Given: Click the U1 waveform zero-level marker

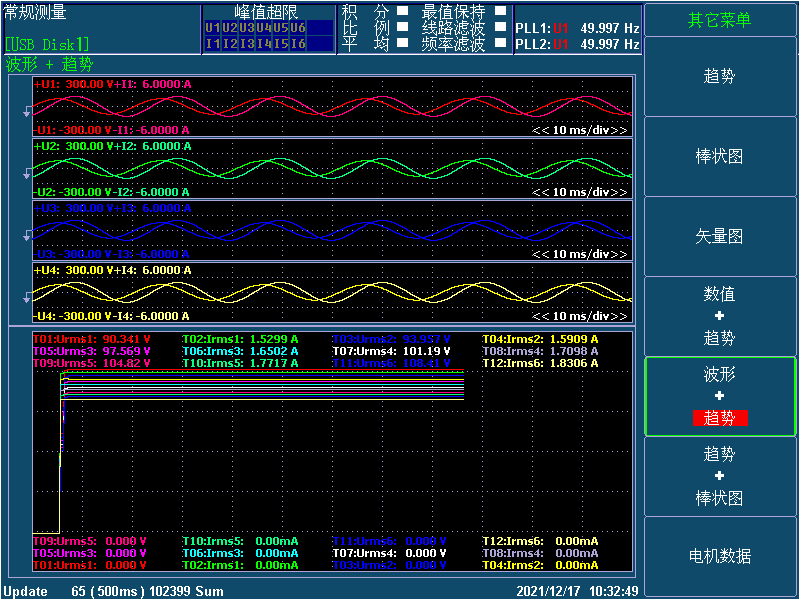Looking at the screenshot, I should point(27,115).
